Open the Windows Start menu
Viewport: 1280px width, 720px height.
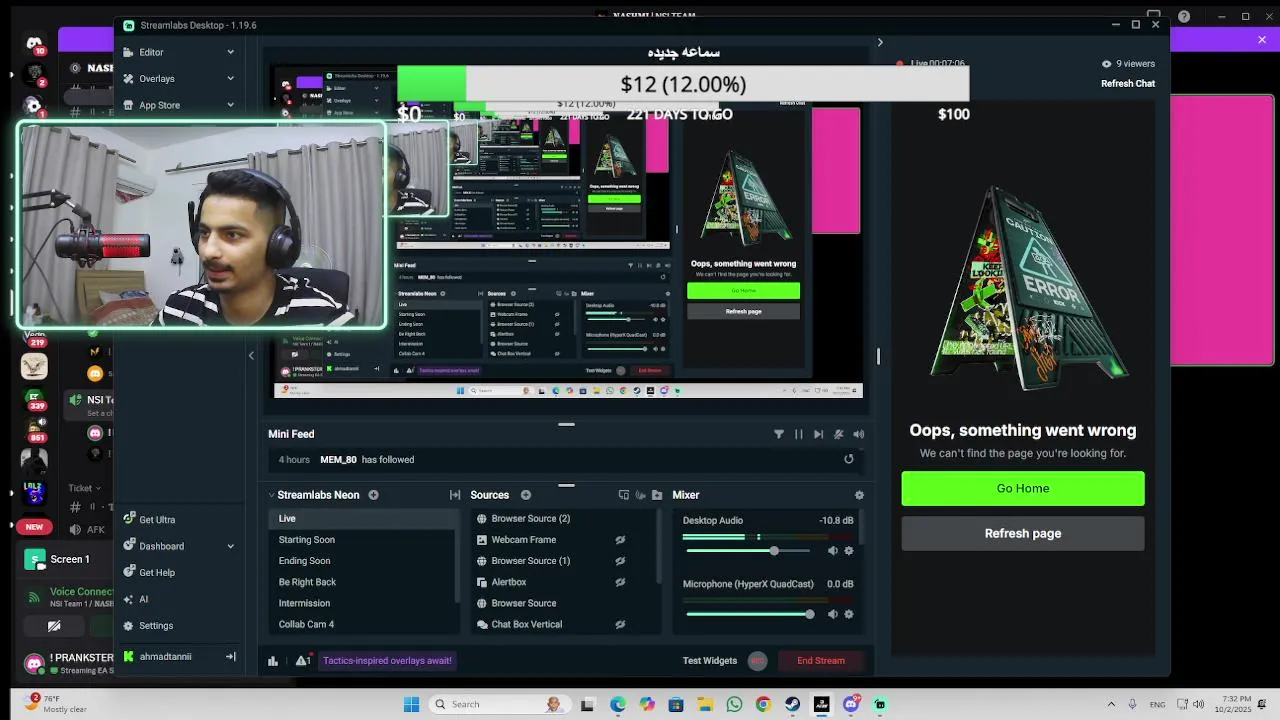click(x=411, y=704)
